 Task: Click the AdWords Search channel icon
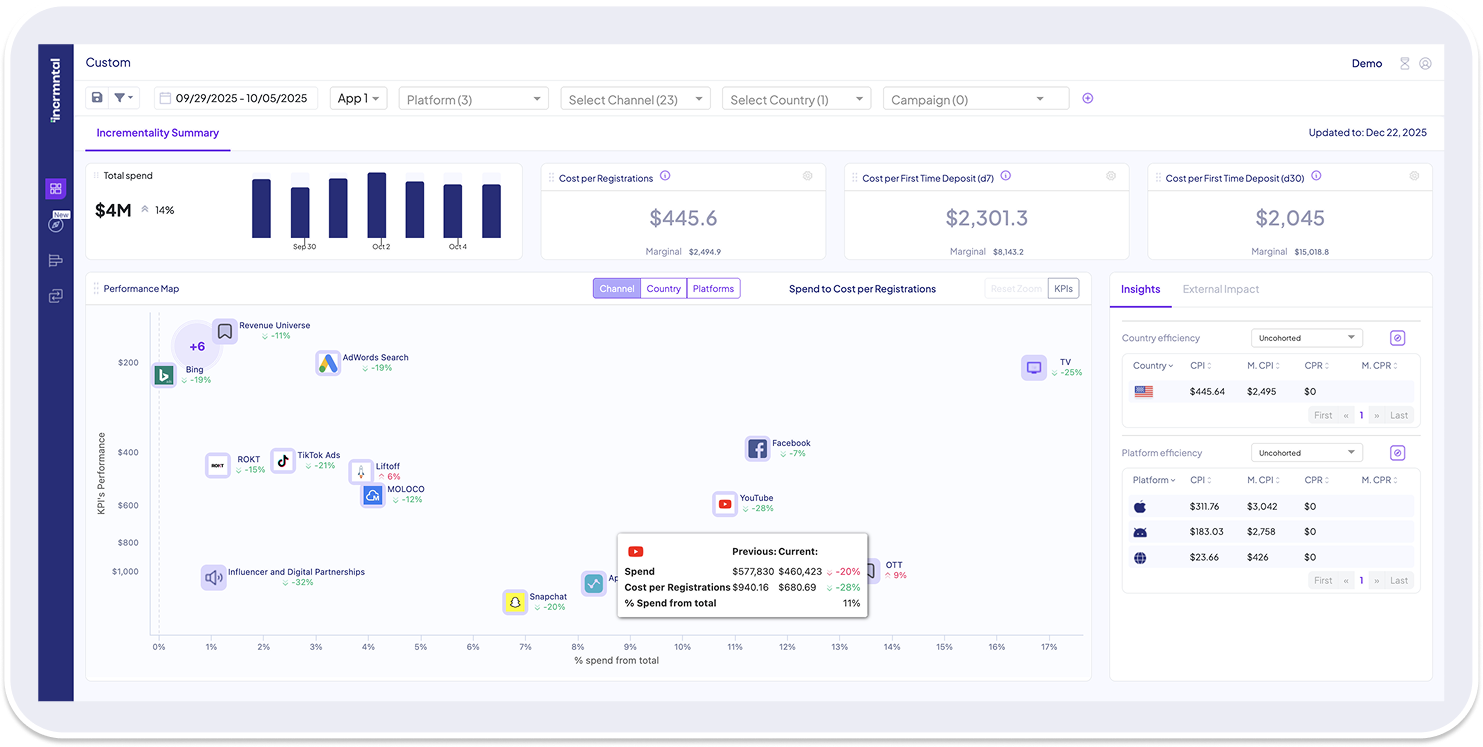point(328,363)
